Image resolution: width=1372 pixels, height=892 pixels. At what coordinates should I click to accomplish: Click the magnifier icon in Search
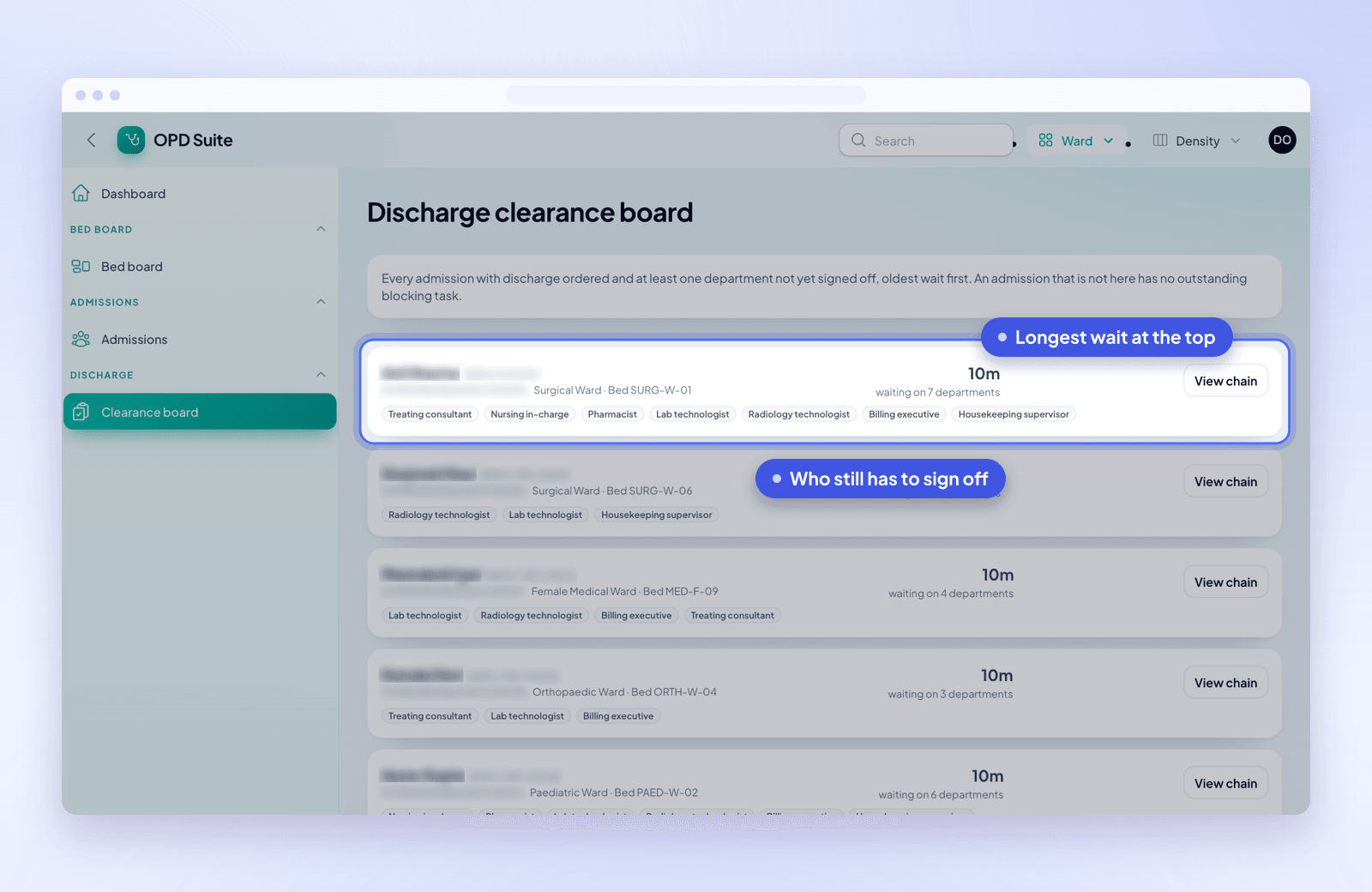[x=858, y=140]
